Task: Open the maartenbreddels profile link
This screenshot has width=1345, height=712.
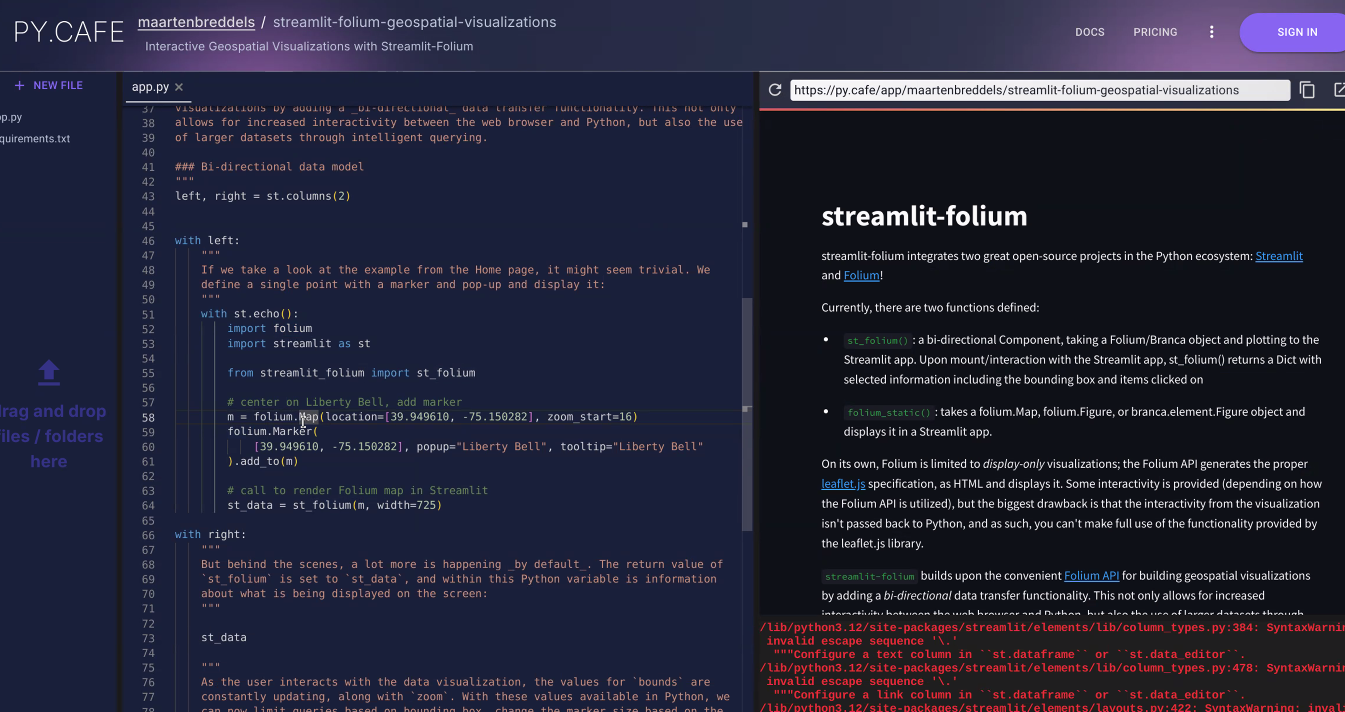Action: [196, 22]
